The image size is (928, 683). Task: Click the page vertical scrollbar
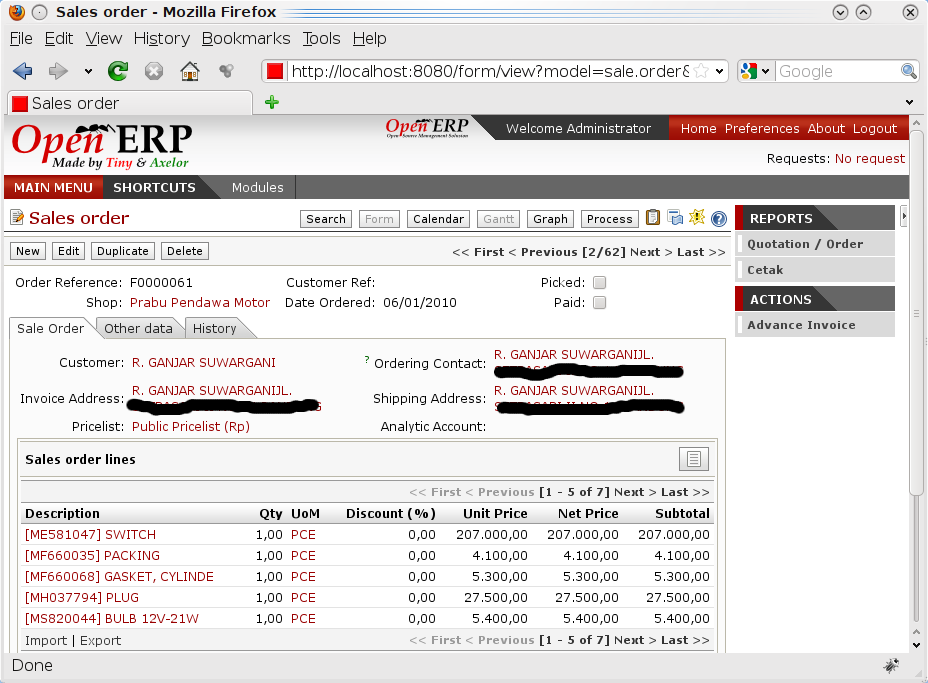[x=916, y=312]
